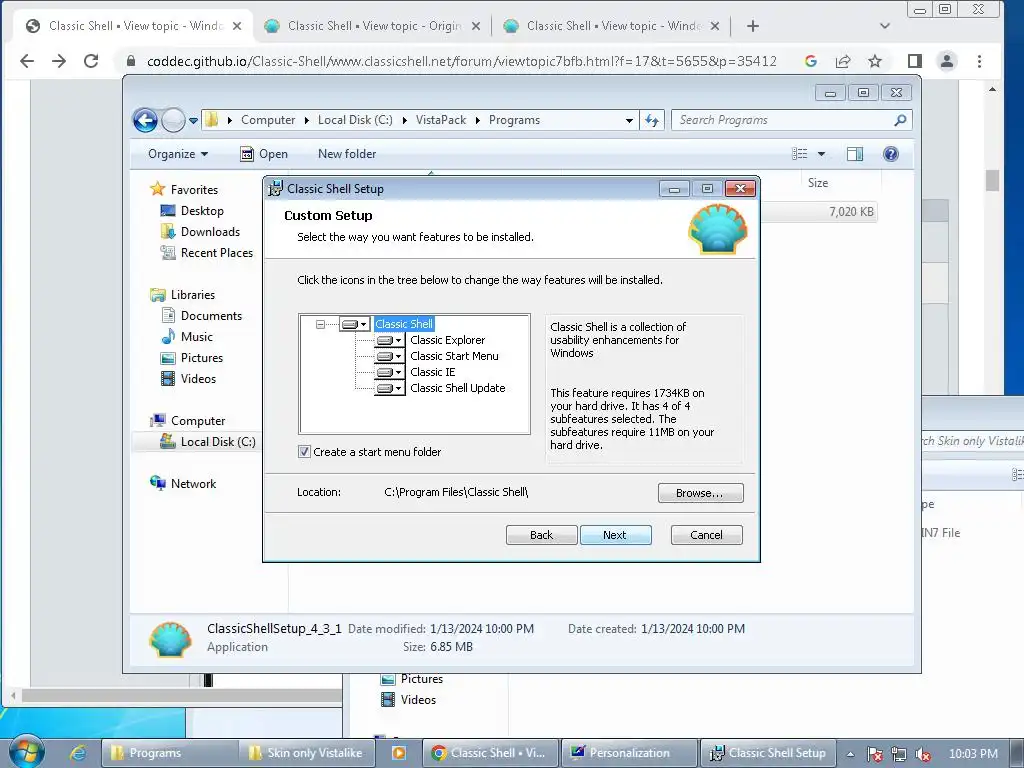Open Videos library in Programs window sidebar
Screen dimensions: 1024x768
(x=198, y=379)
